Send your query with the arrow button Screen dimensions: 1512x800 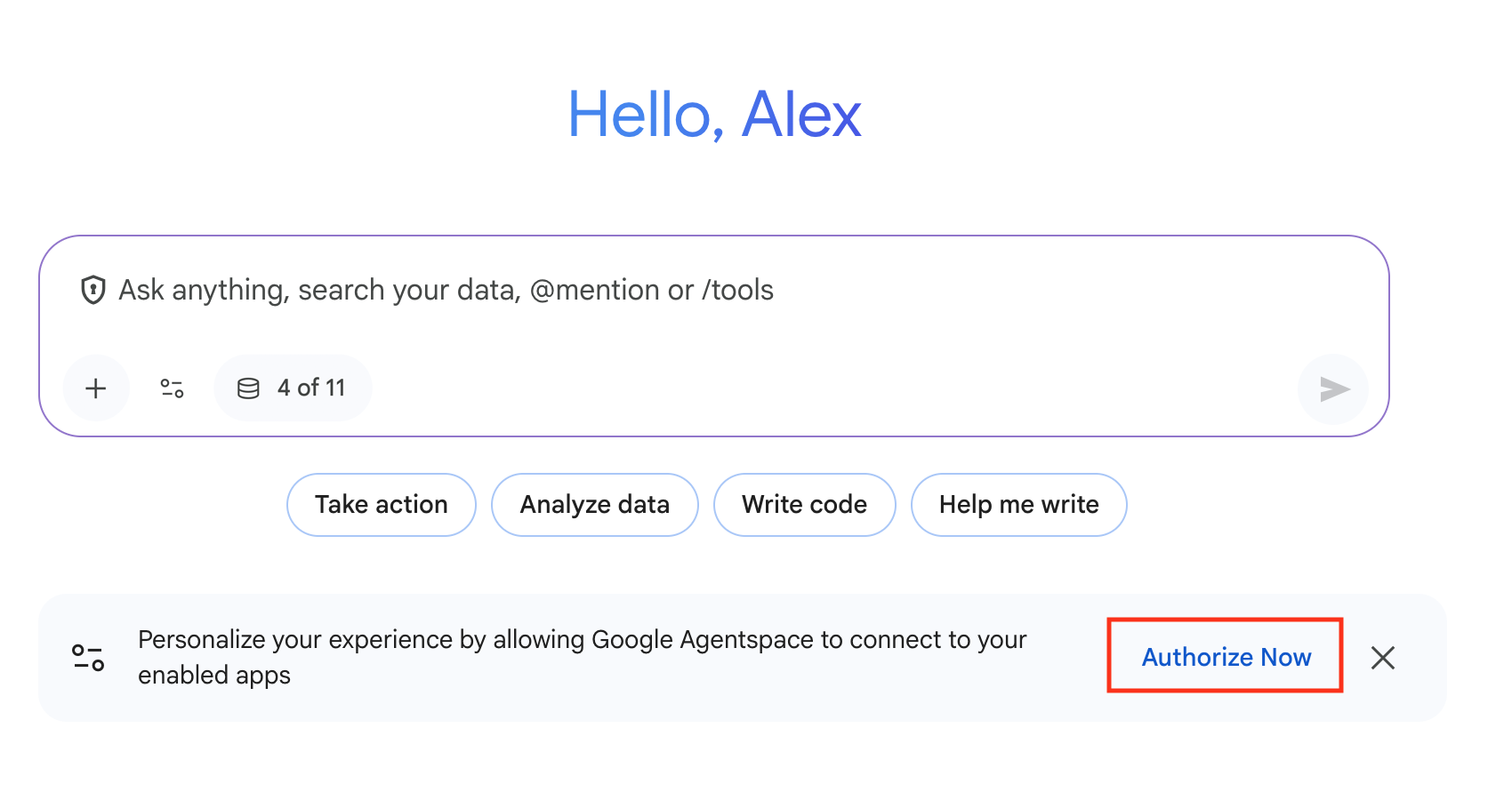[1331, 388]
